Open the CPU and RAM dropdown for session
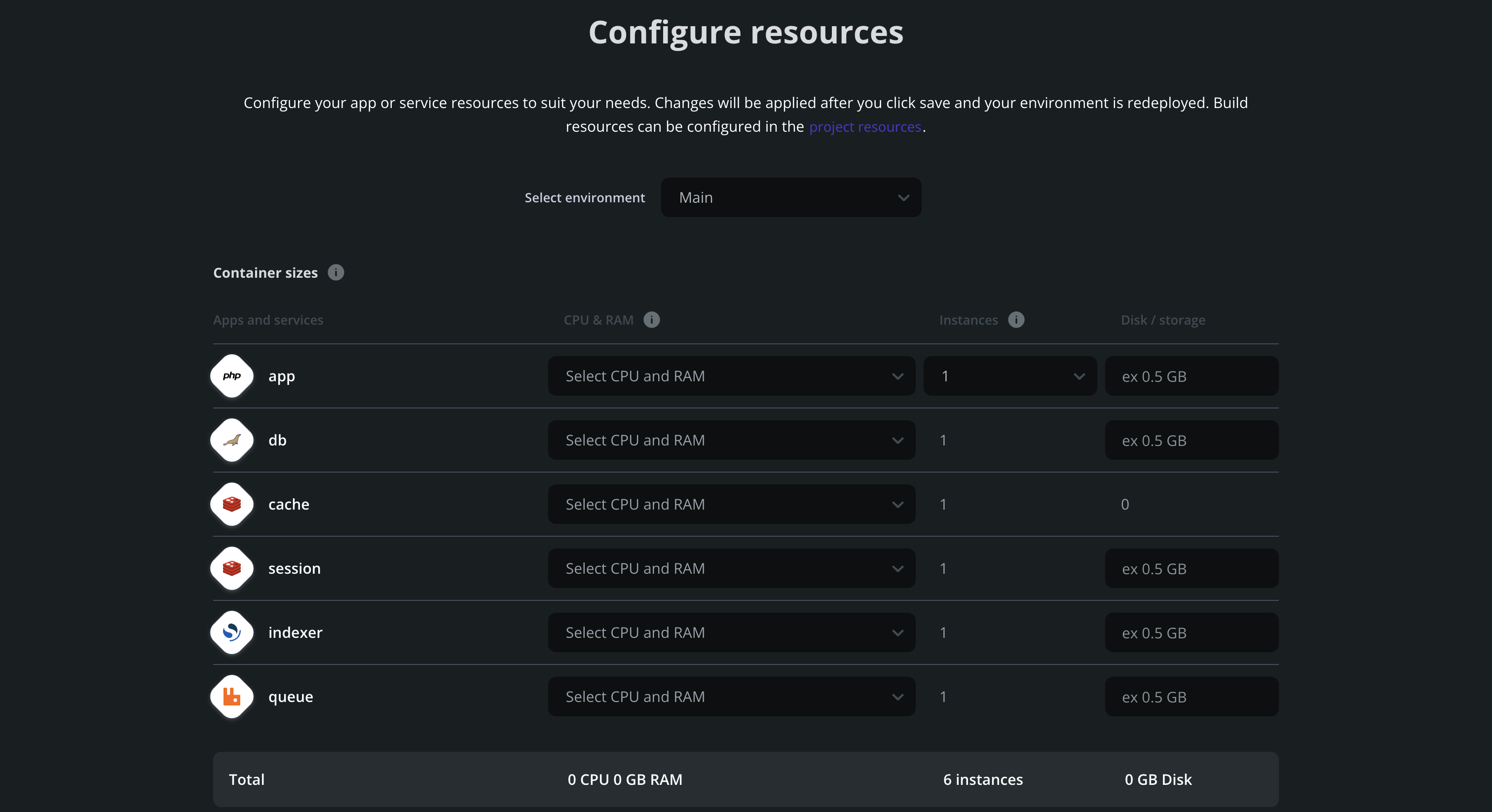The image size is (1492, 812). click(732, 568)
